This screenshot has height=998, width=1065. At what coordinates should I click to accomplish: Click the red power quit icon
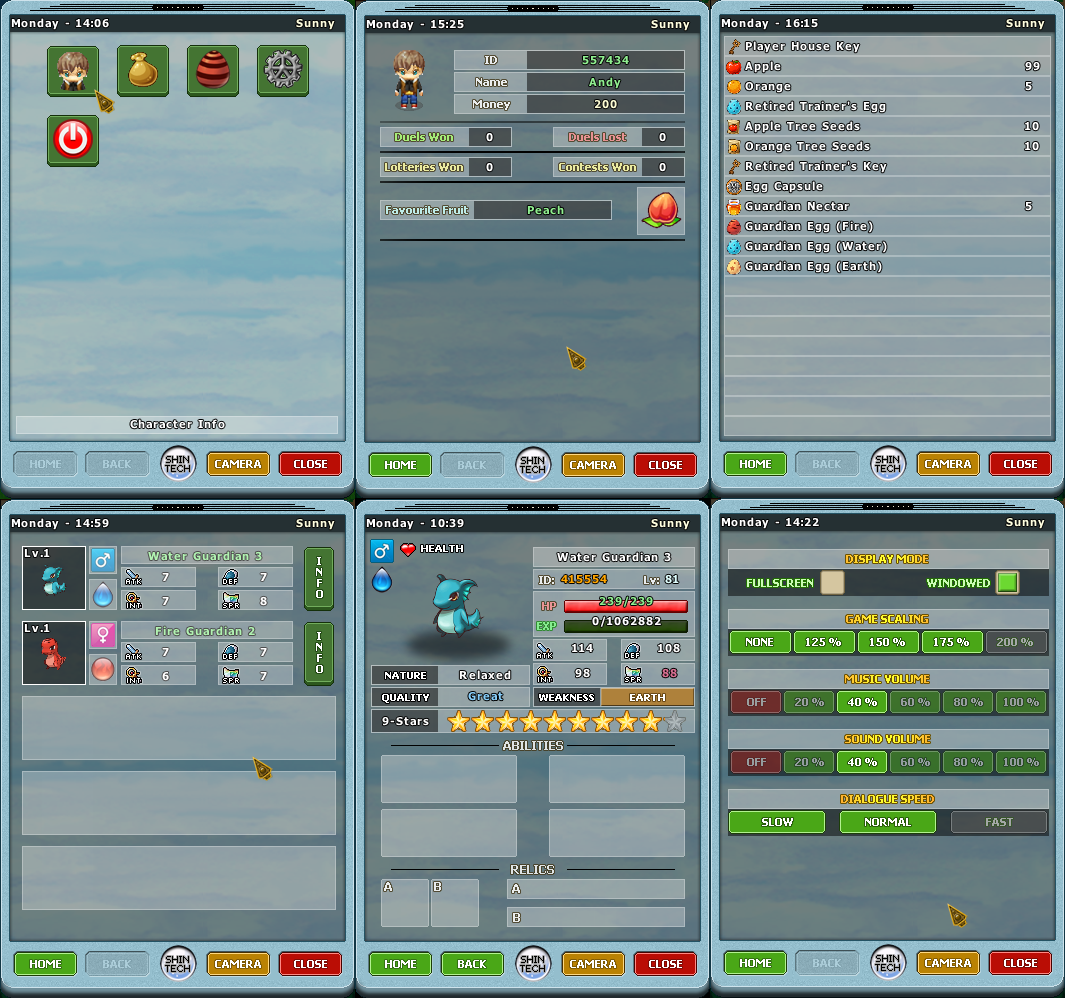73,141
